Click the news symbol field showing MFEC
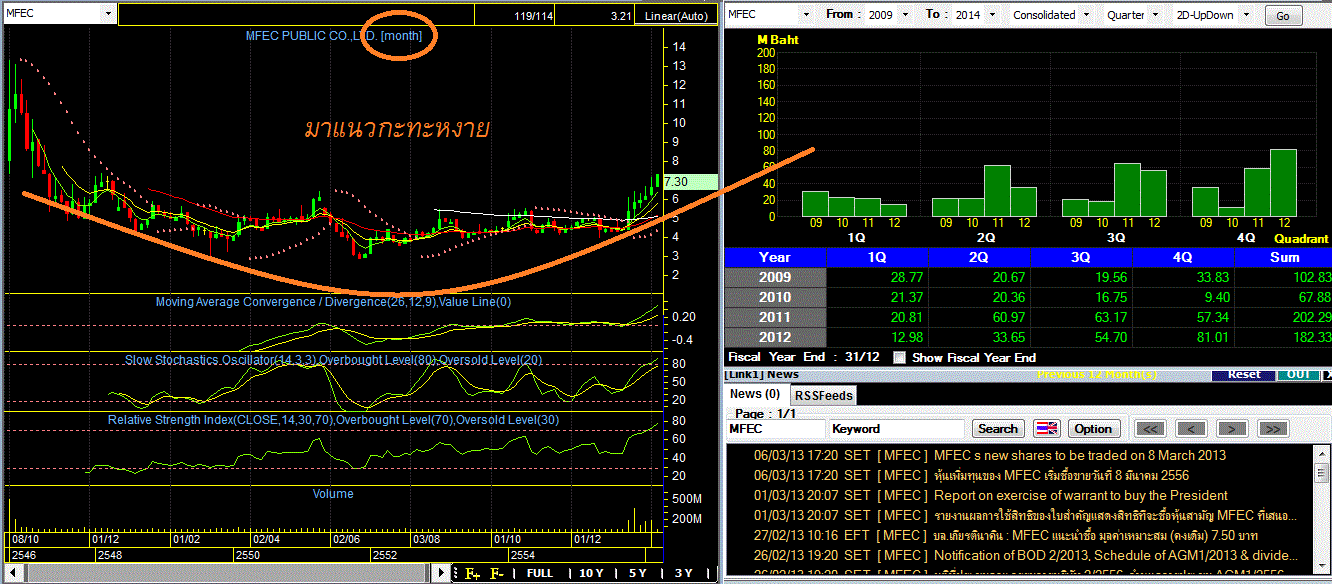The height and width of the screenshot is (584, 1332). point(776,429)
